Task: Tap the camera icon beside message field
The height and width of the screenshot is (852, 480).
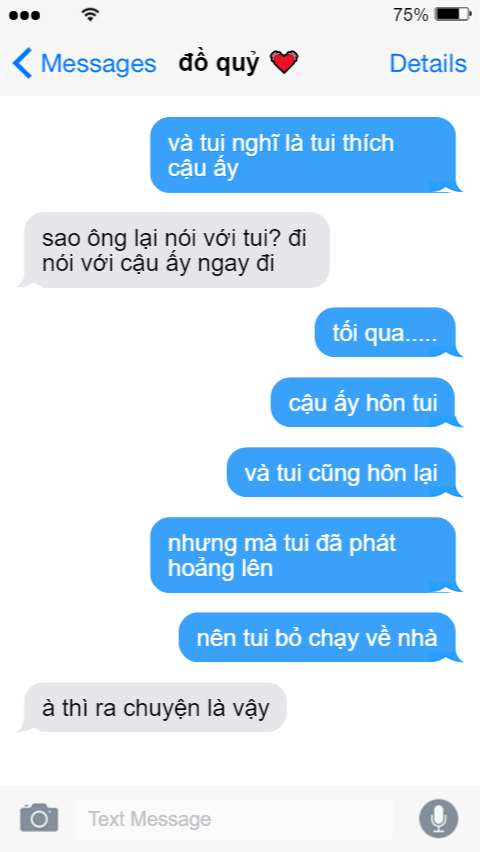Action: [x=39, y=817]
